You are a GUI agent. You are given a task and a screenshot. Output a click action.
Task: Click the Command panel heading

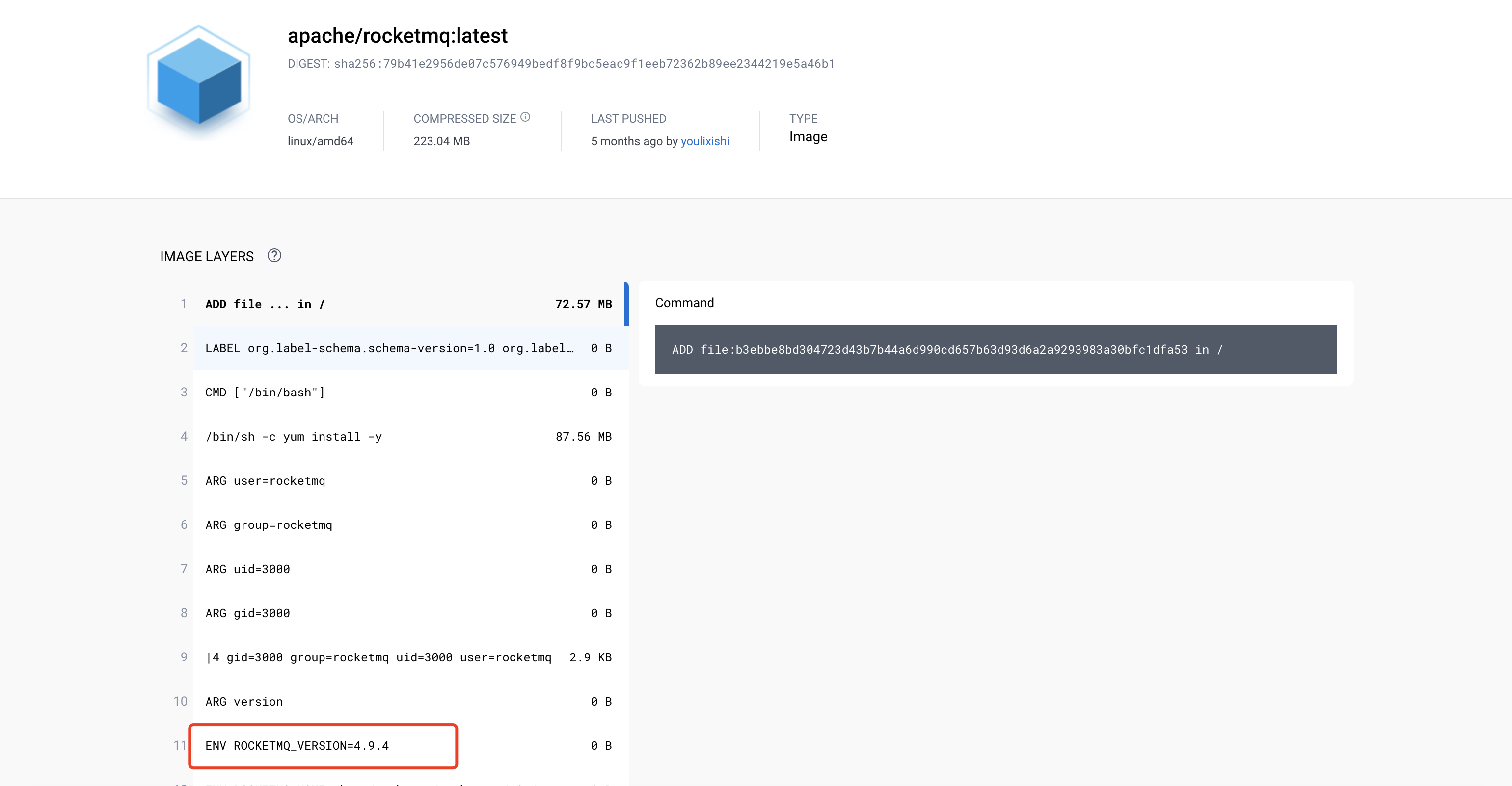pos(684,303)
